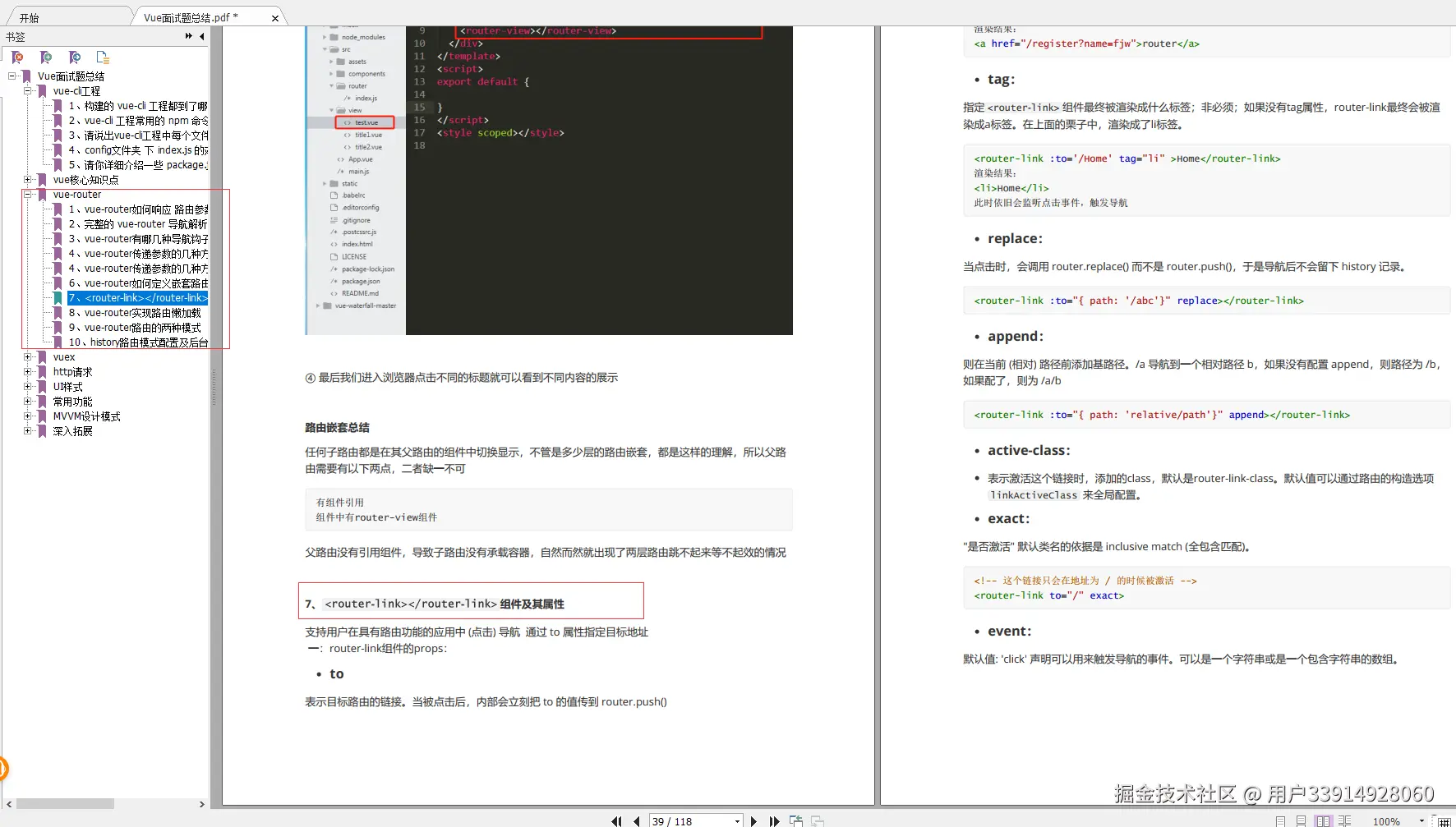Open bookmark 10、history路由模式配置及后台
Image resolution: width=1456 pixels, height=827 pixels.
pos(137,342)
